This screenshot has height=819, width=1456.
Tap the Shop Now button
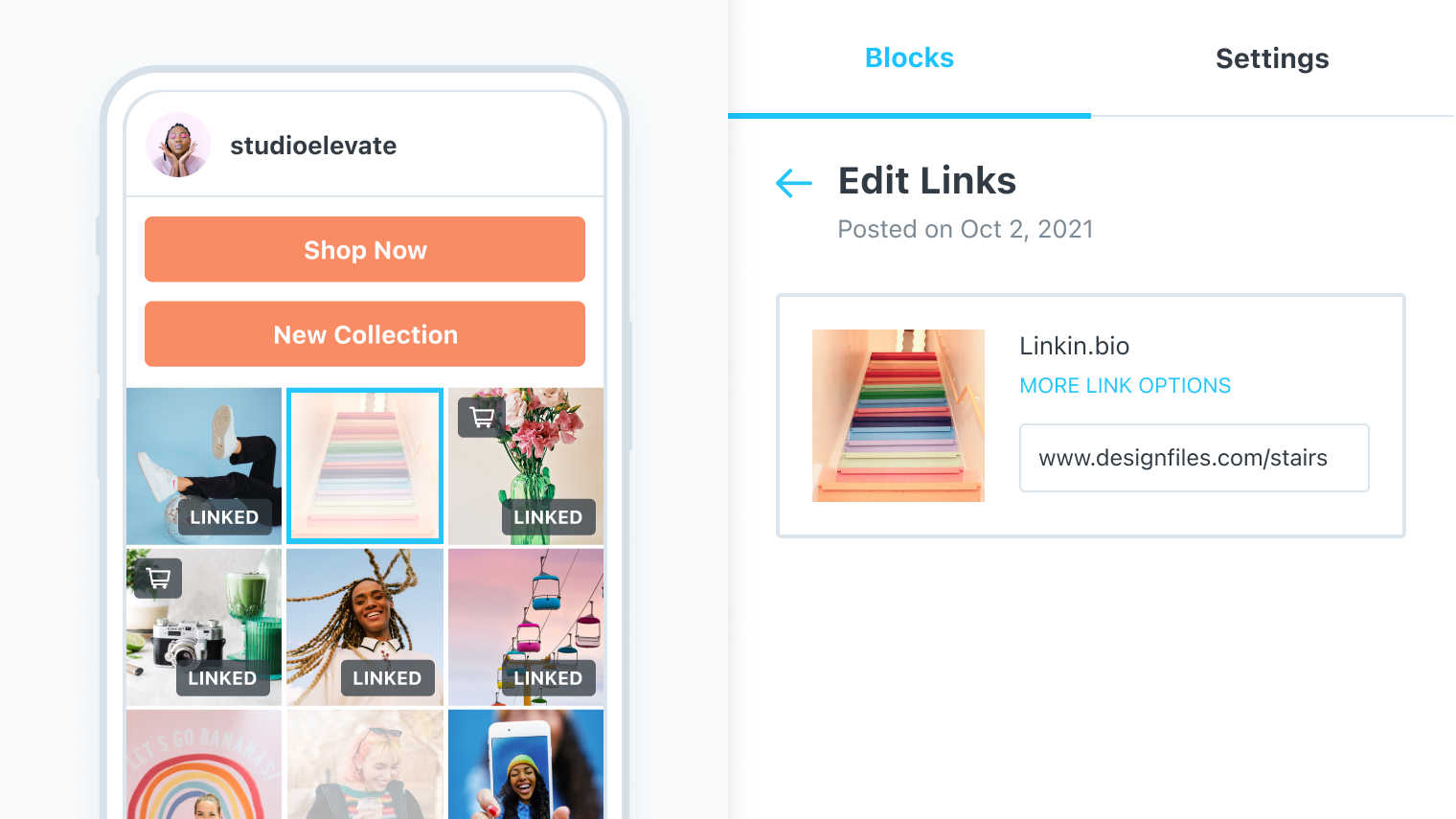[x=365, y=249]
